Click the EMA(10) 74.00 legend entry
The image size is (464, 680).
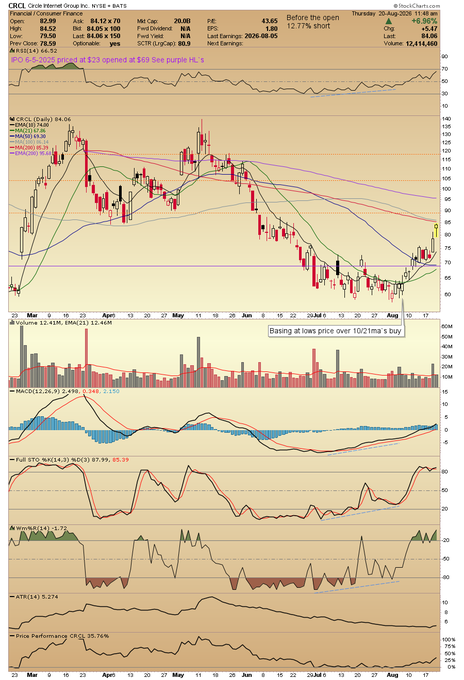[x=27, y=125]
